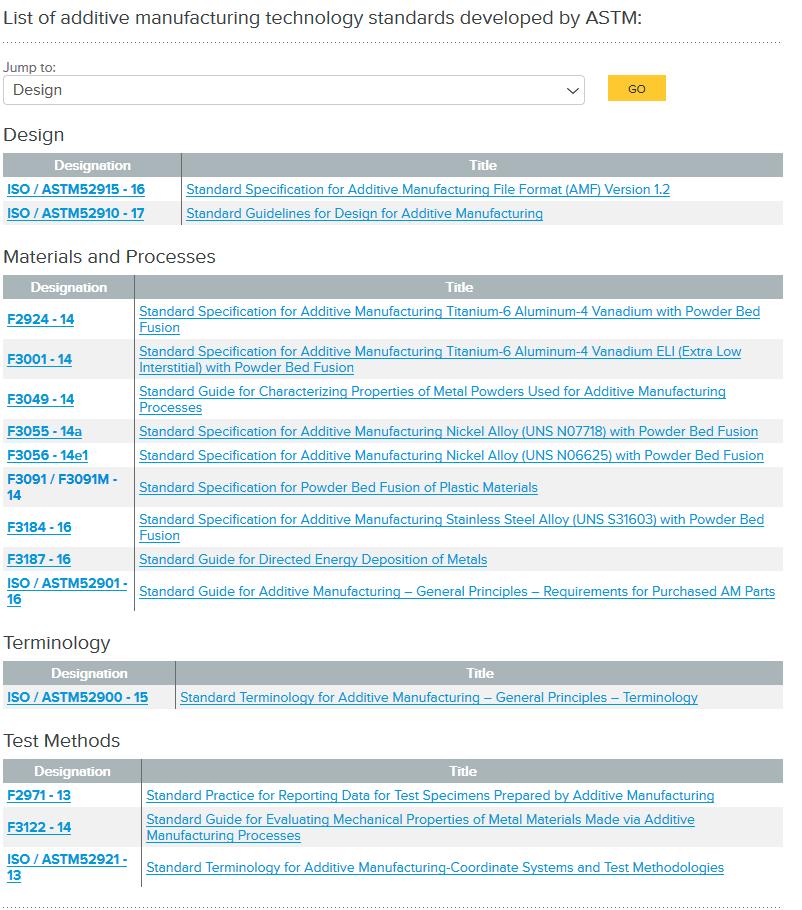Open Nickel Alloy (UNS N06625) specification link
Screen dimensions: 802x910
[451, 455]
